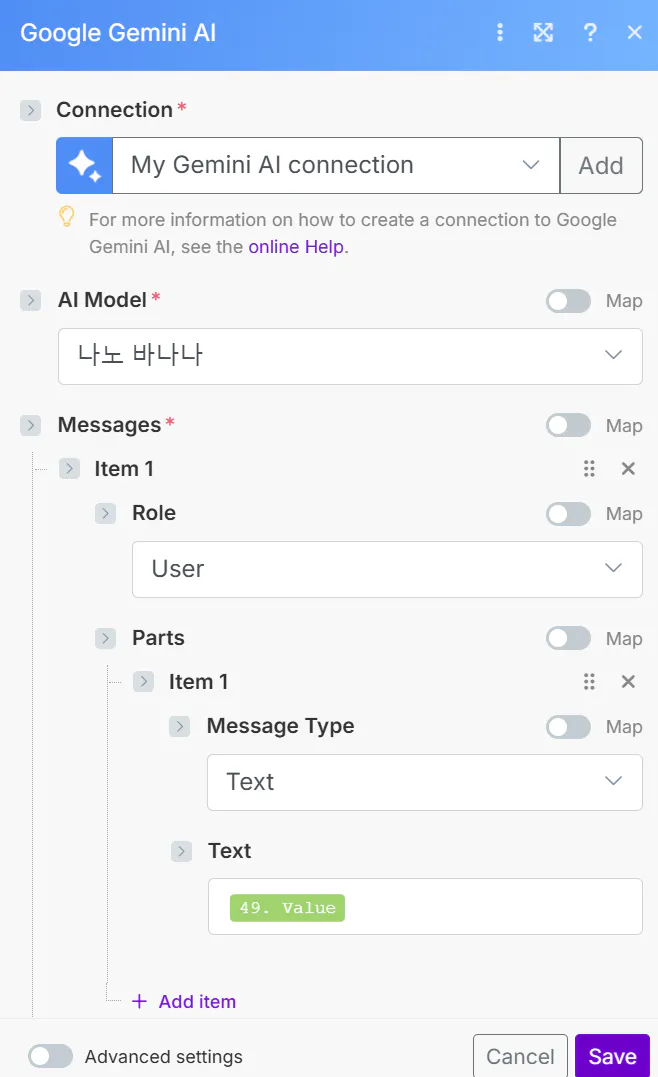Click the Gemini sparkle connection icon

[85, 165]
